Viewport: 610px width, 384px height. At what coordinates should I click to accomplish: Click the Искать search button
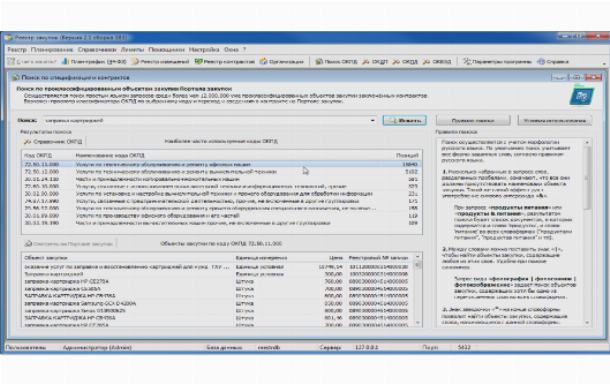(x=405, y=120)
